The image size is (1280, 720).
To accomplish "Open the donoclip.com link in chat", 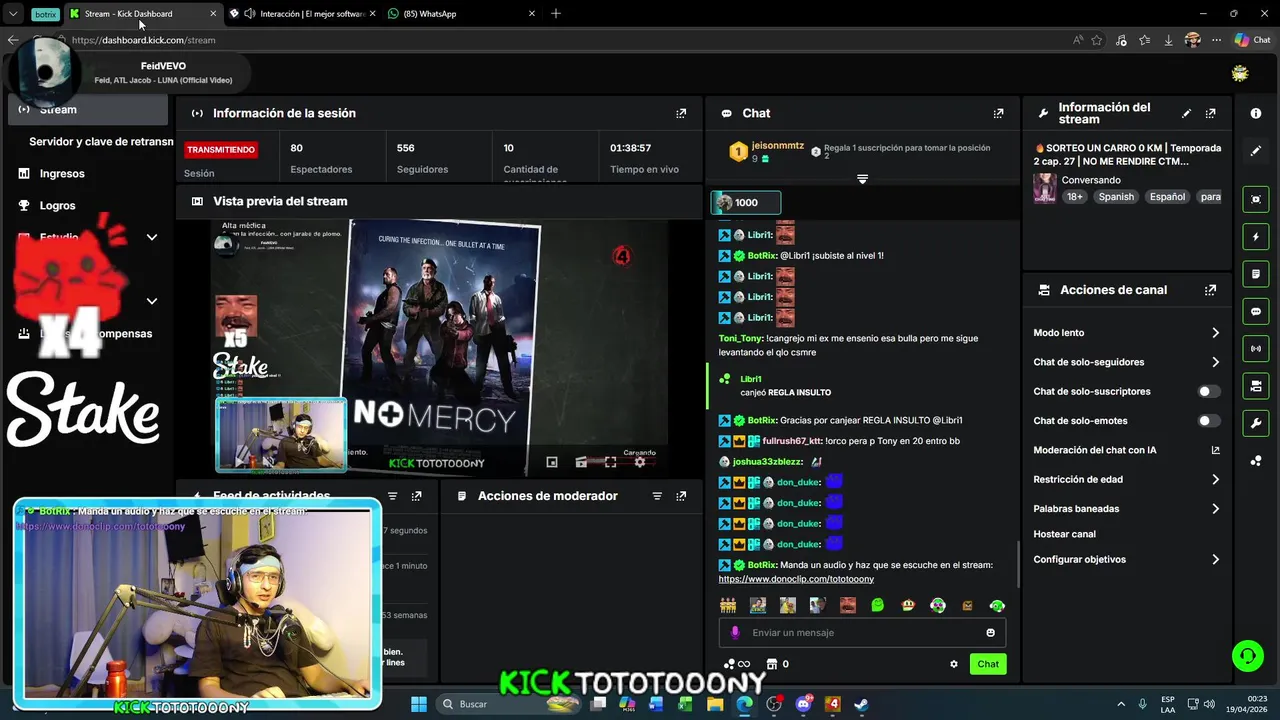I will pyautogui.click(x=796, y=579).
